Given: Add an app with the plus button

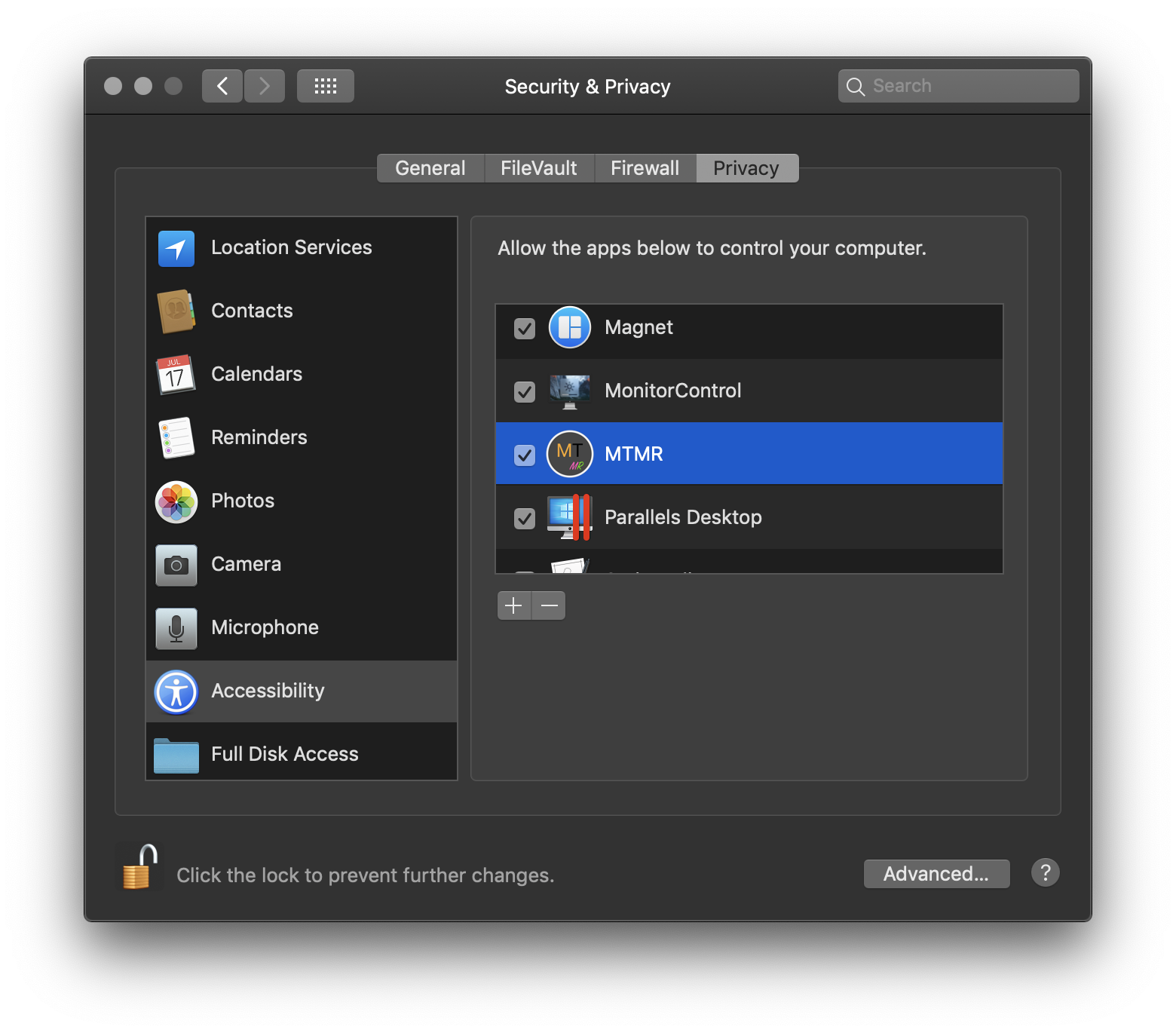Looking at the screenshot, I should [x=513, y=605].
